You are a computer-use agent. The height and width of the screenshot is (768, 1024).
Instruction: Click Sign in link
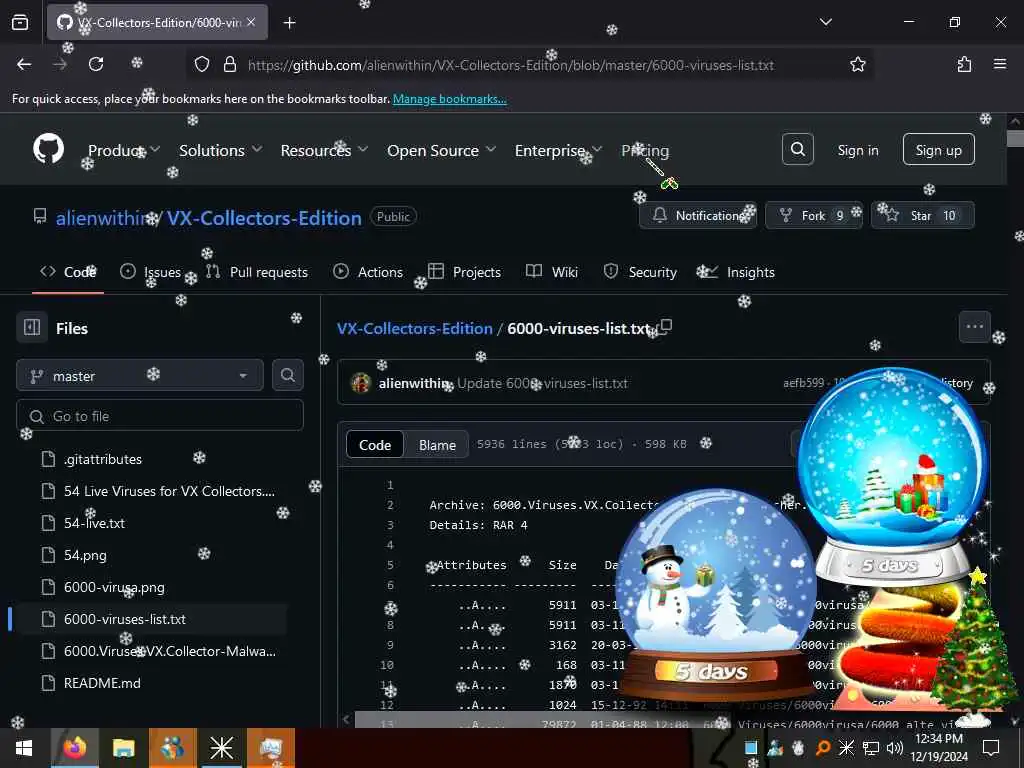tap(857, 150)
